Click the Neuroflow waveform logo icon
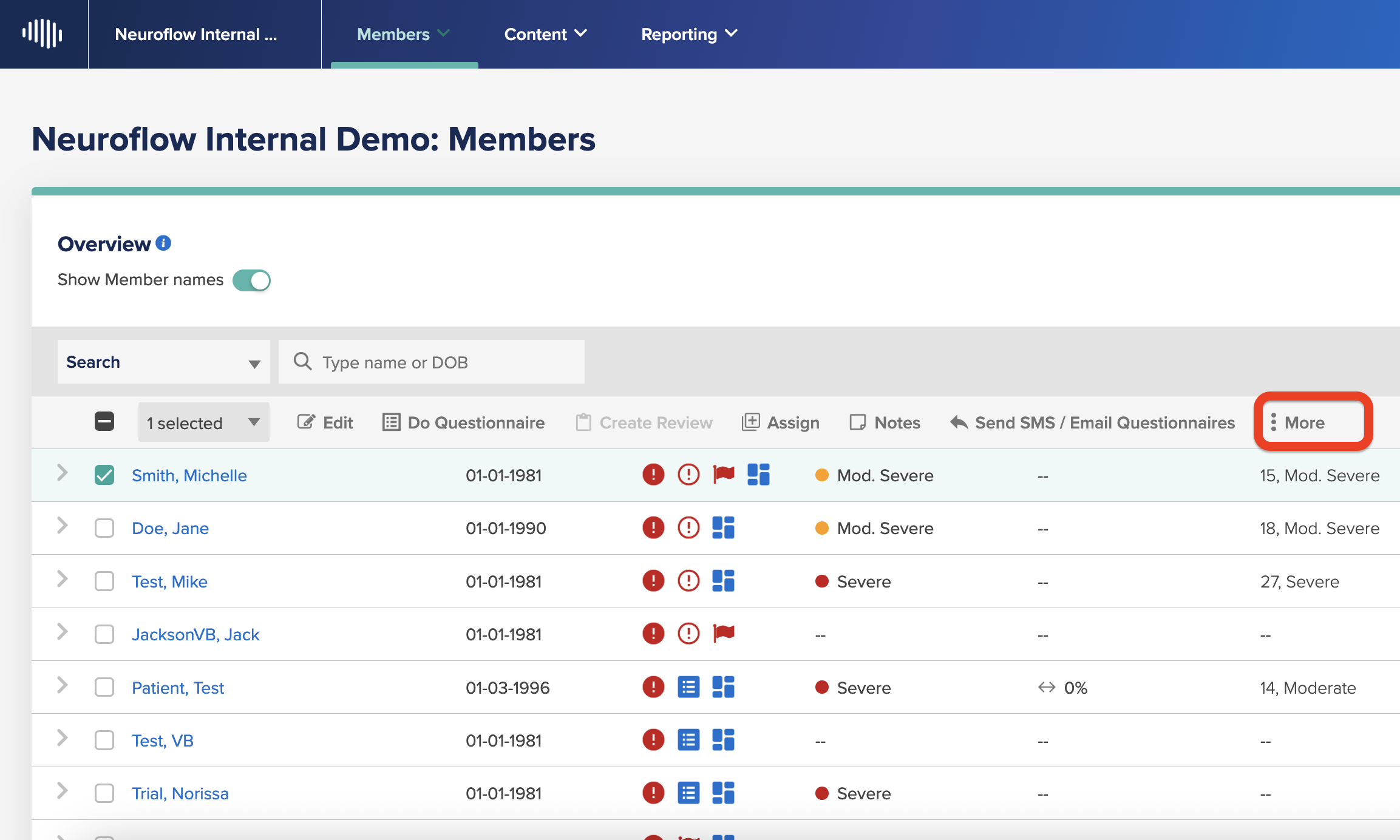1400x840 pixels. tap(42, 34)
